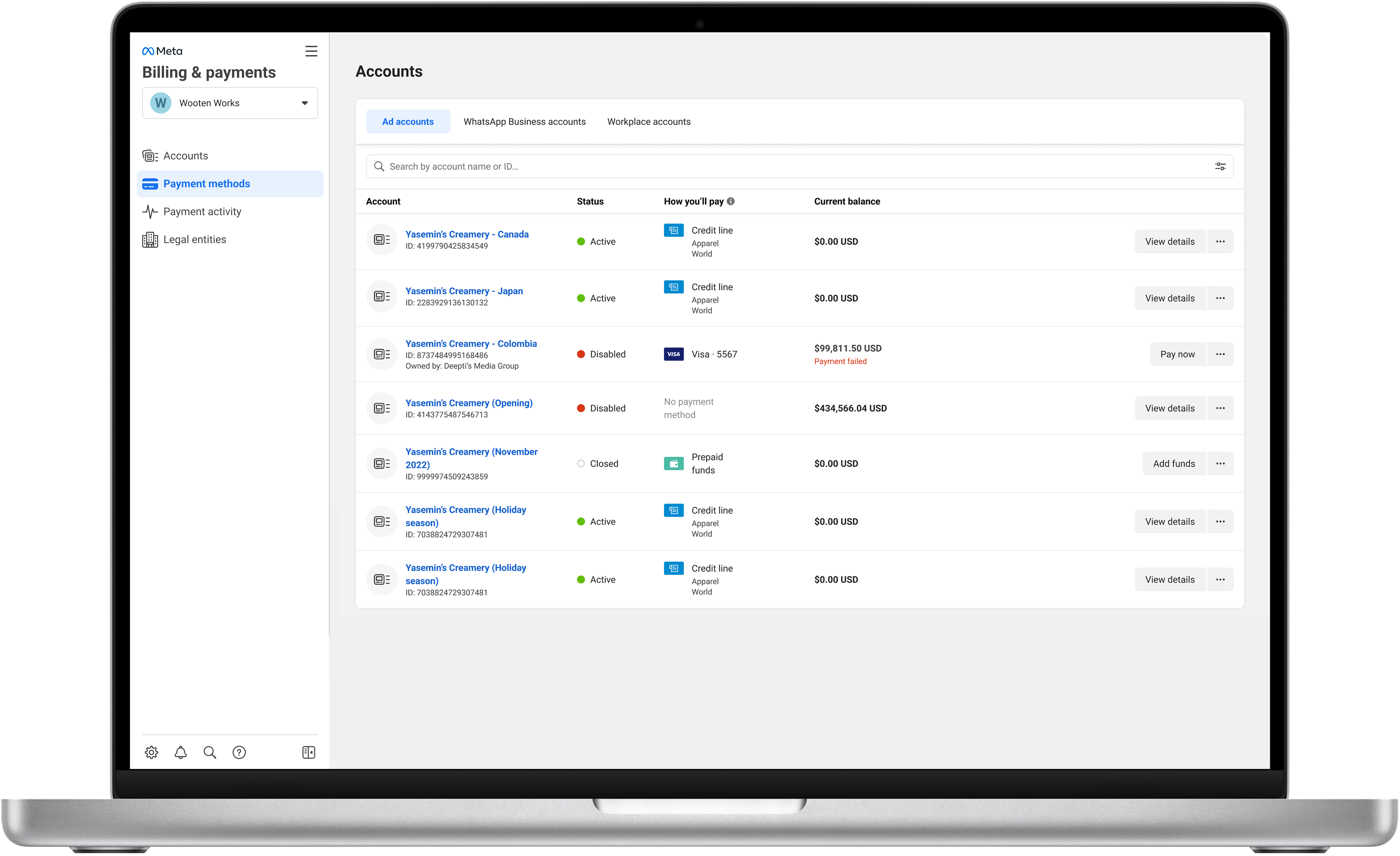Viewport: 1400px width, 856px height.
Task: Click the Payment failed message
Action: pyautogui.click(x=840, y=361)
